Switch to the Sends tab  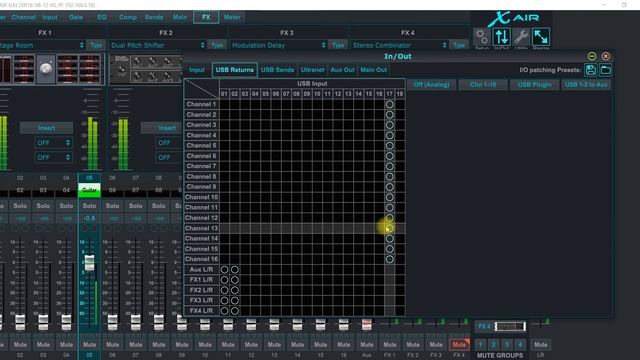tap(154, 17)
